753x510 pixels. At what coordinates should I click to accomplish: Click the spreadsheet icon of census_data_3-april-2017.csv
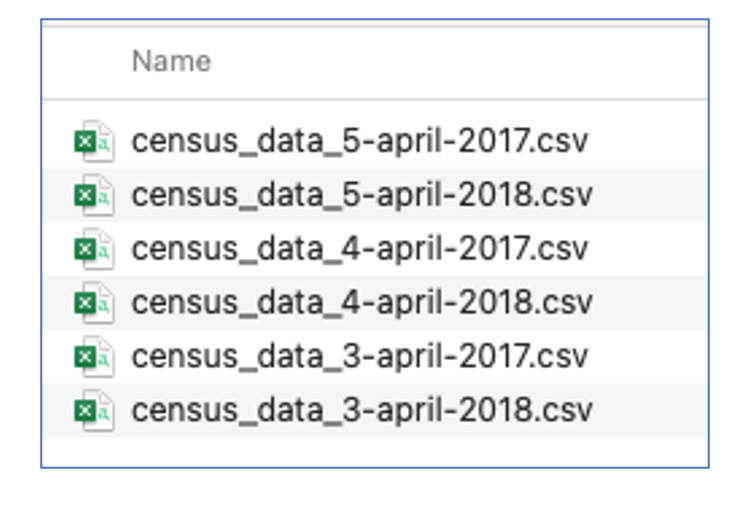point(94,357)
